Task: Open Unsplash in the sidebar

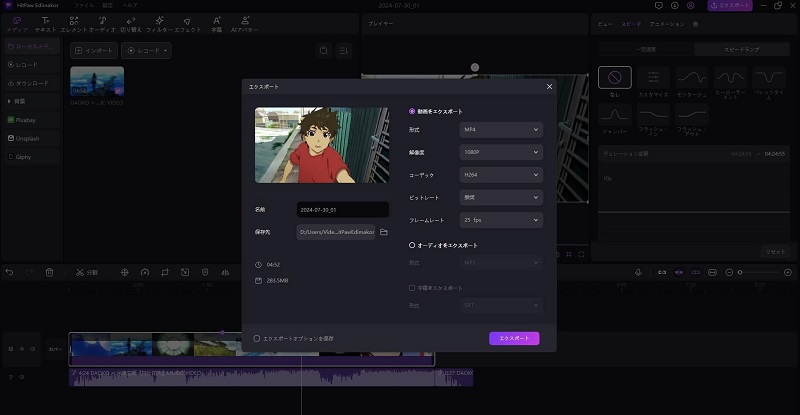Action: tap(32, 138)
